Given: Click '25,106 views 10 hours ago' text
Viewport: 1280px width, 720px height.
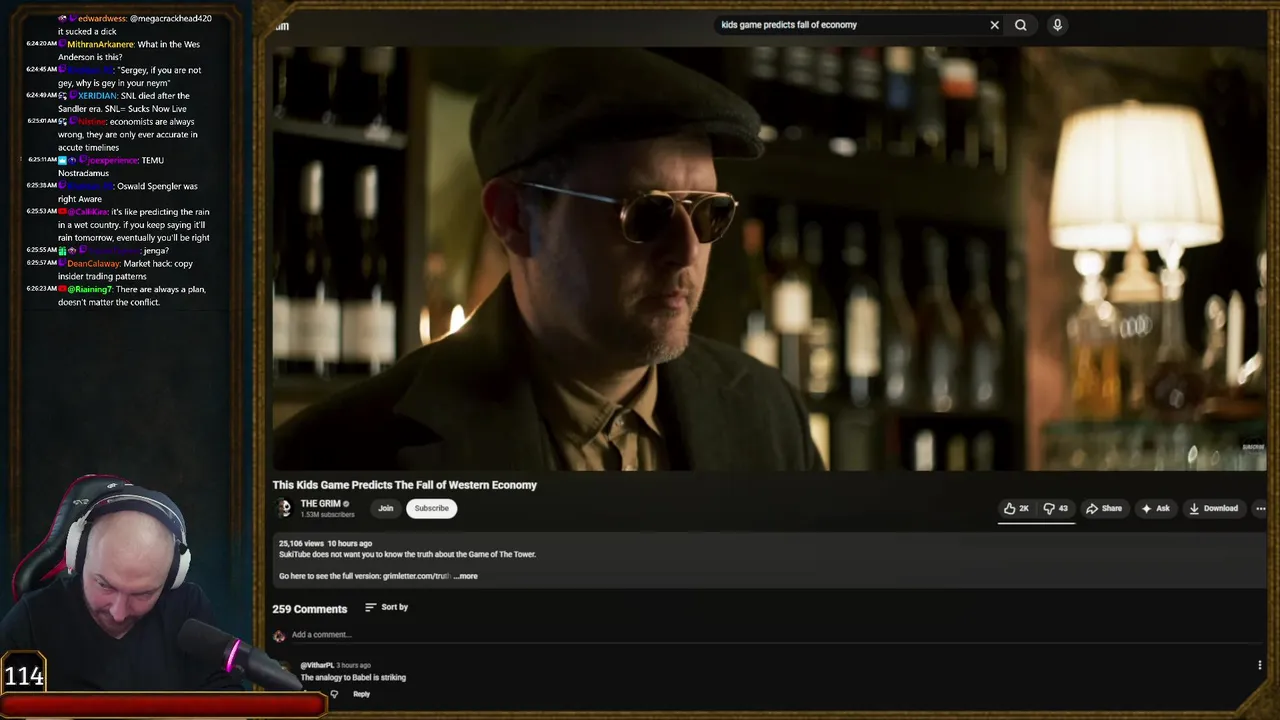Looking at the screenshot, I should (325, 543).
